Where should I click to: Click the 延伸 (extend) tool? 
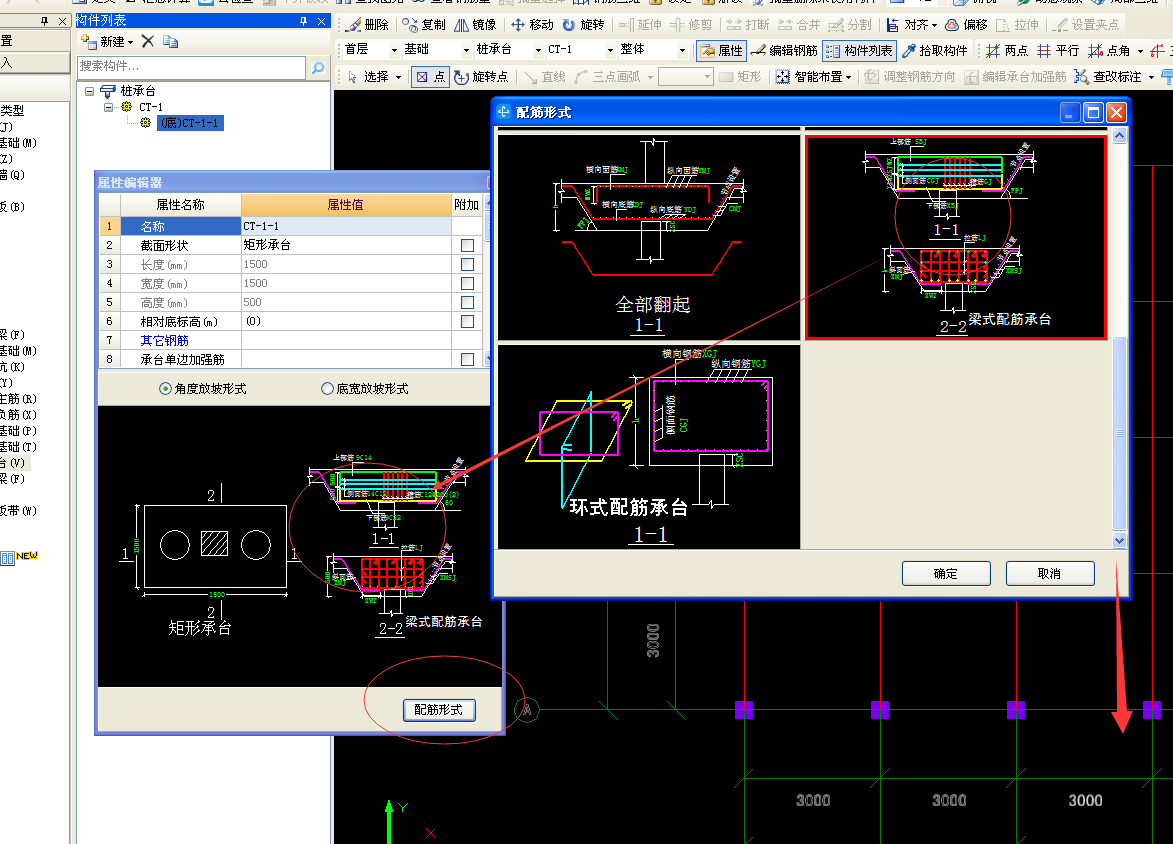[640, 25]
